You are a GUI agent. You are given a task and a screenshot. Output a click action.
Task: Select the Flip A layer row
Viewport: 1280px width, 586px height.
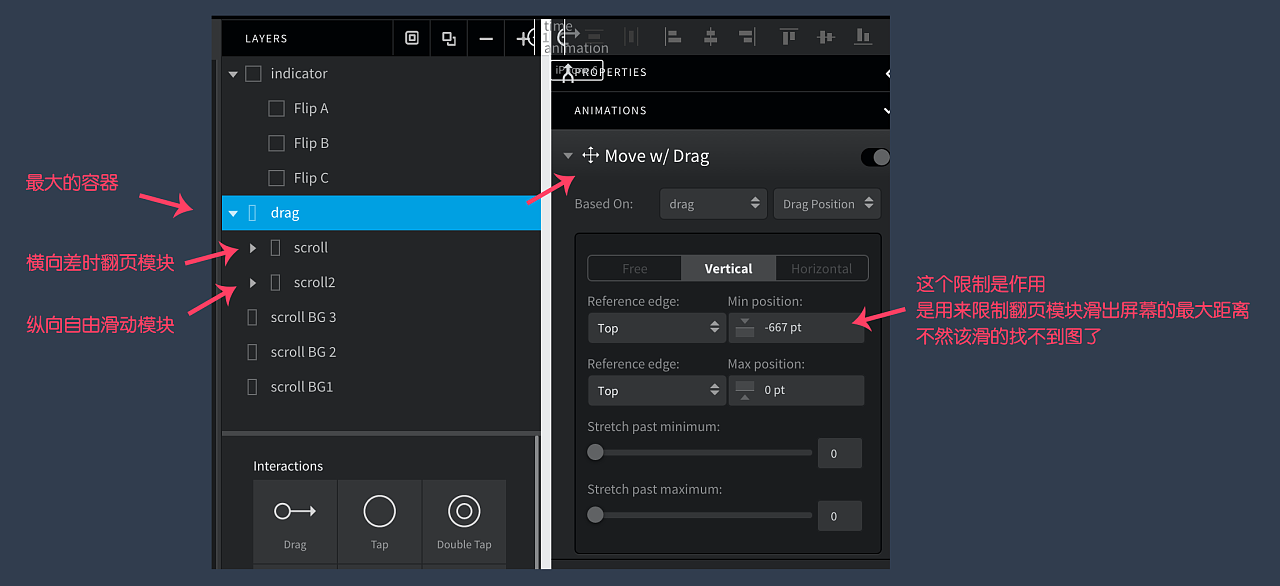381,108
